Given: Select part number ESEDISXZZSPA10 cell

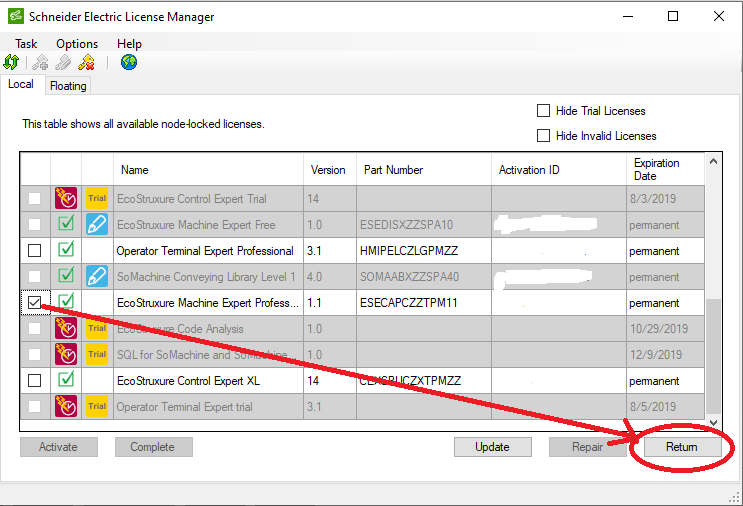Looking at the screenshot, I should click(424, 224).
